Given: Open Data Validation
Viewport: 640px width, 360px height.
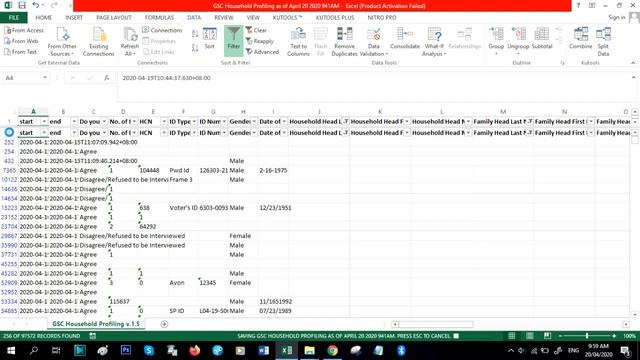Looking at the screenshot, I should [373, 42].
